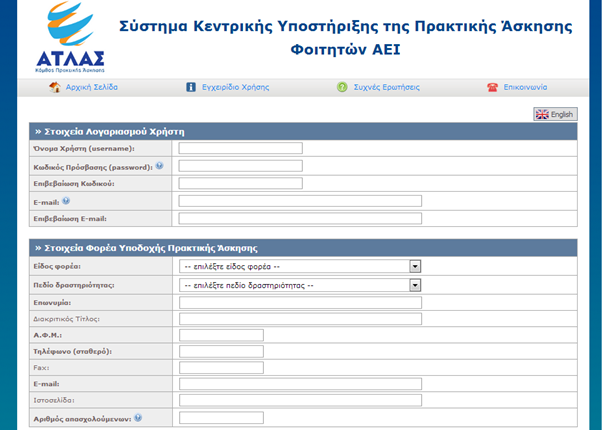Viewport: 603px width, 430px height.
Task: Click the Fax input field
Action: 222,367
